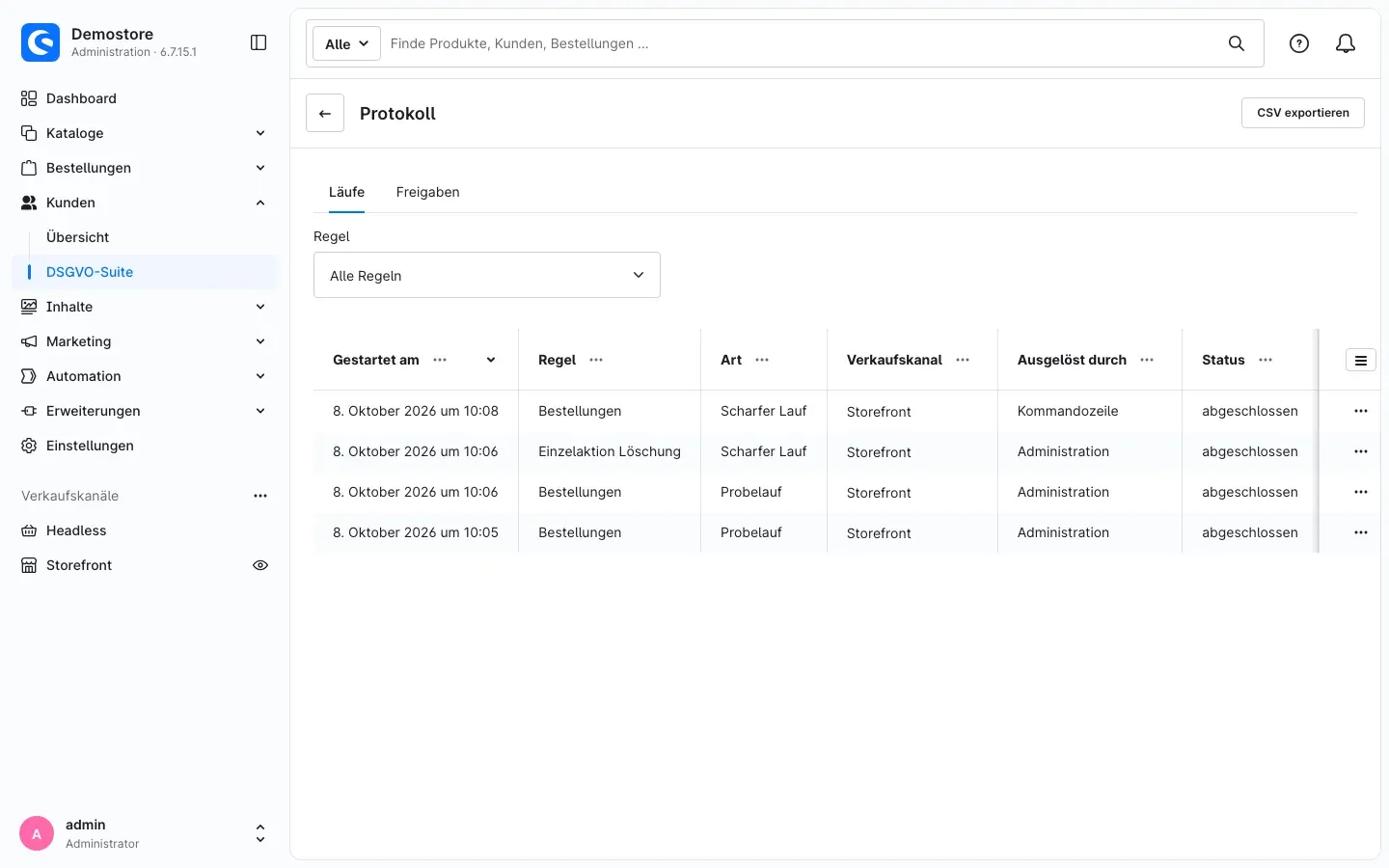
Task: Collapse the Kunden menu
Action: 260,203
